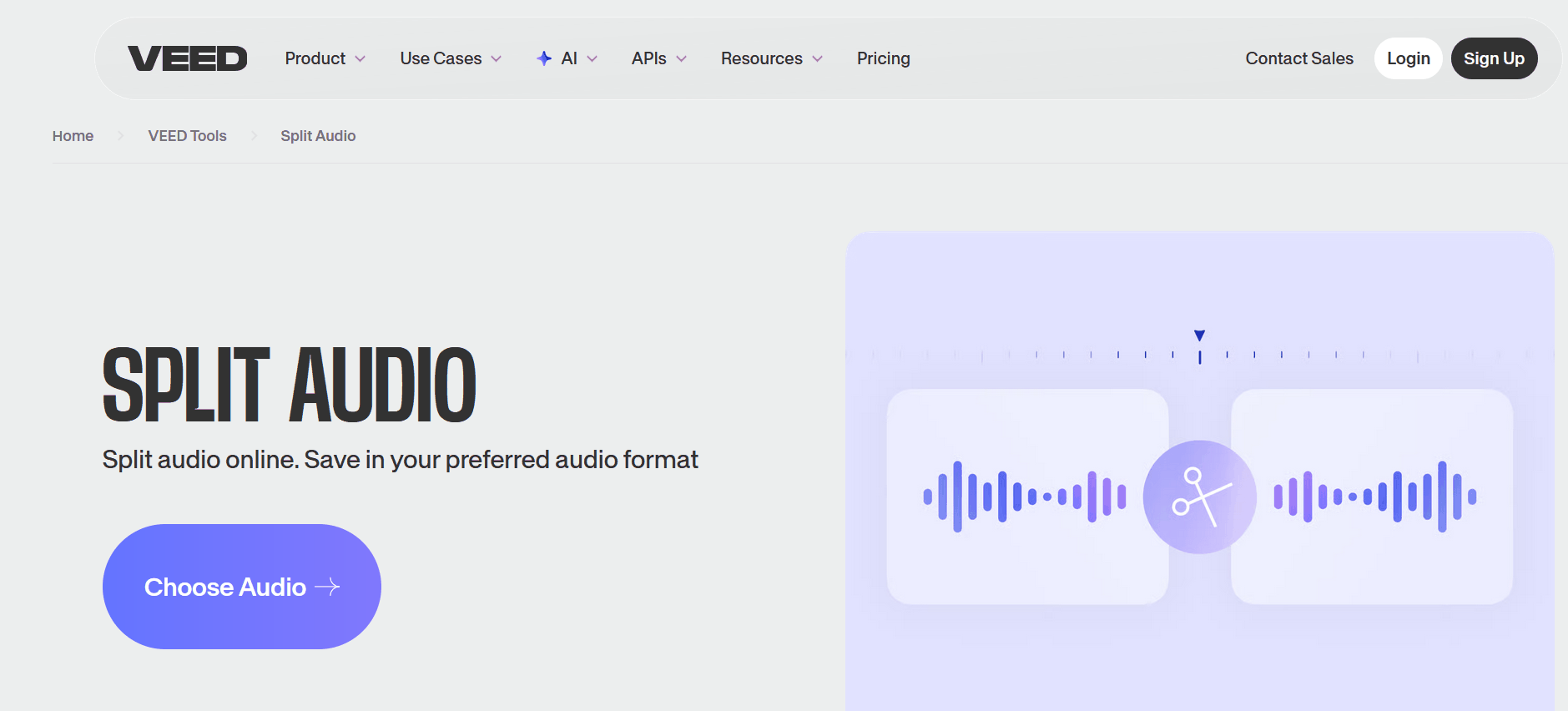The width and height of the screenshot is (1568, 711).
Task: Click the Contact Sales link
Action: 1298,58
